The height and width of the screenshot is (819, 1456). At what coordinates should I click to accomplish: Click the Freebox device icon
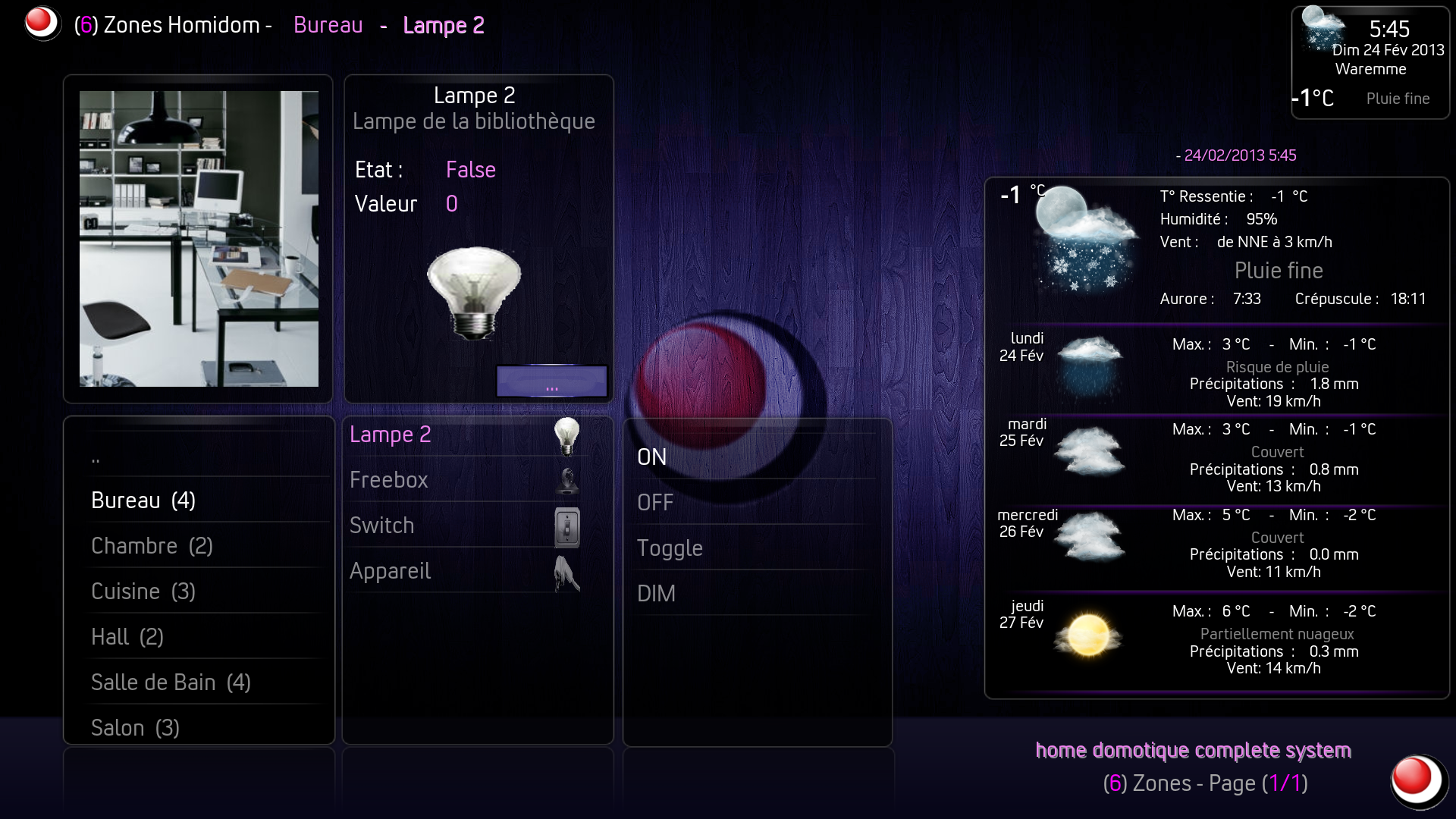(566, 481)
